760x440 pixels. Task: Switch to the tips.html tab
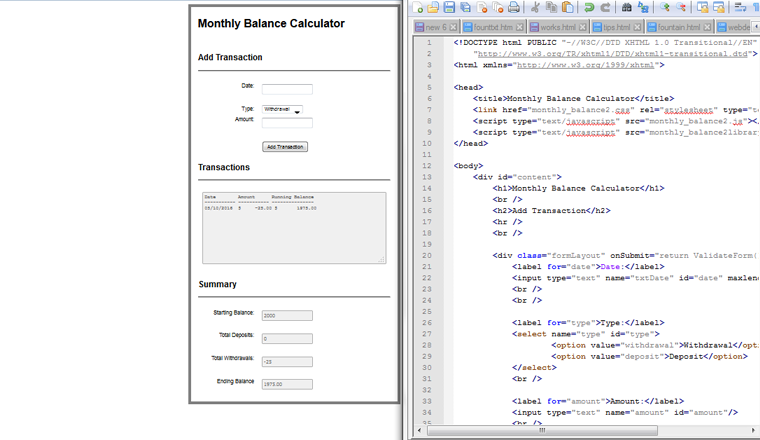[x=616, y=28]
